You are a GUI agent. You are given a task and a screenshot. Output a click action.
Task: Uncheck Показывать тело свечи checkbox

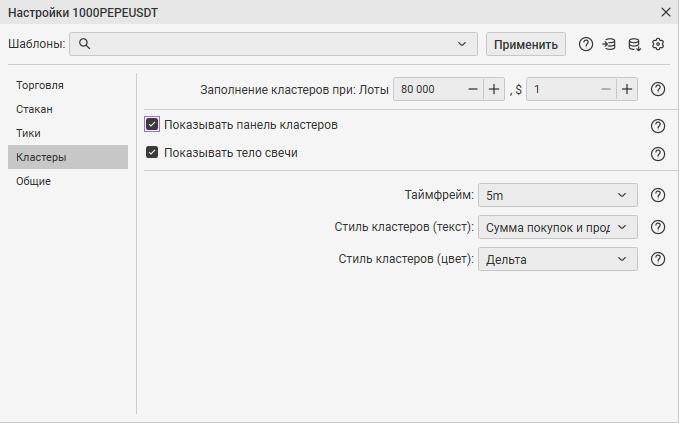(152, 153)
